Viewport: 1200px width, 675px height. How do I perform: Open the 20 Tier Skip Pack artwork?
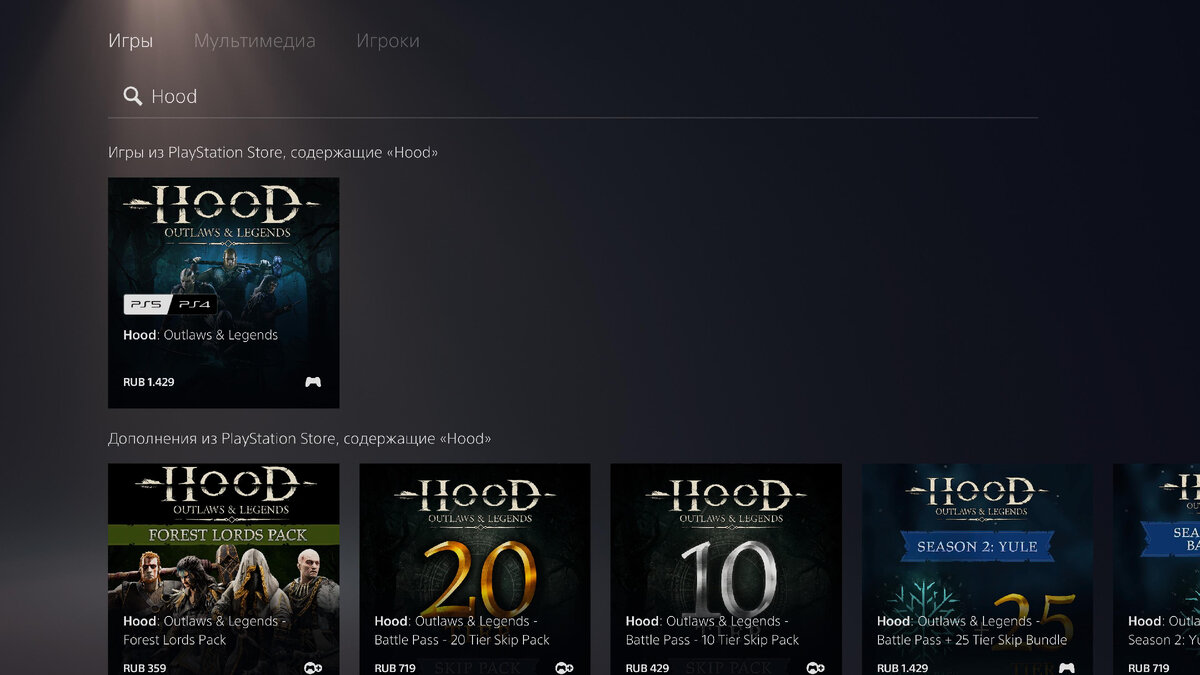tap(474, 569)
